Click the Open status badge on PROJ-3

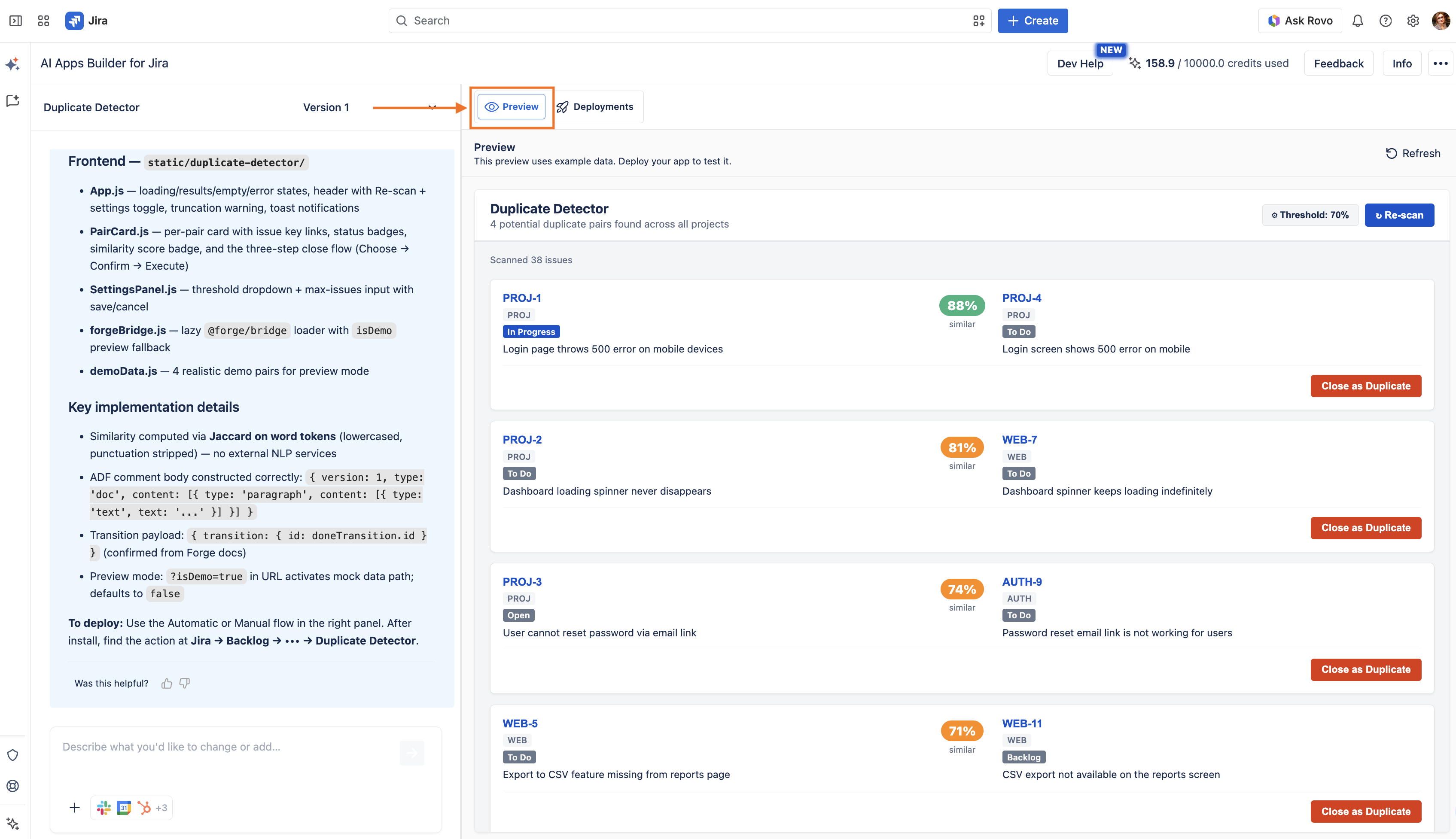coord(518,615)
